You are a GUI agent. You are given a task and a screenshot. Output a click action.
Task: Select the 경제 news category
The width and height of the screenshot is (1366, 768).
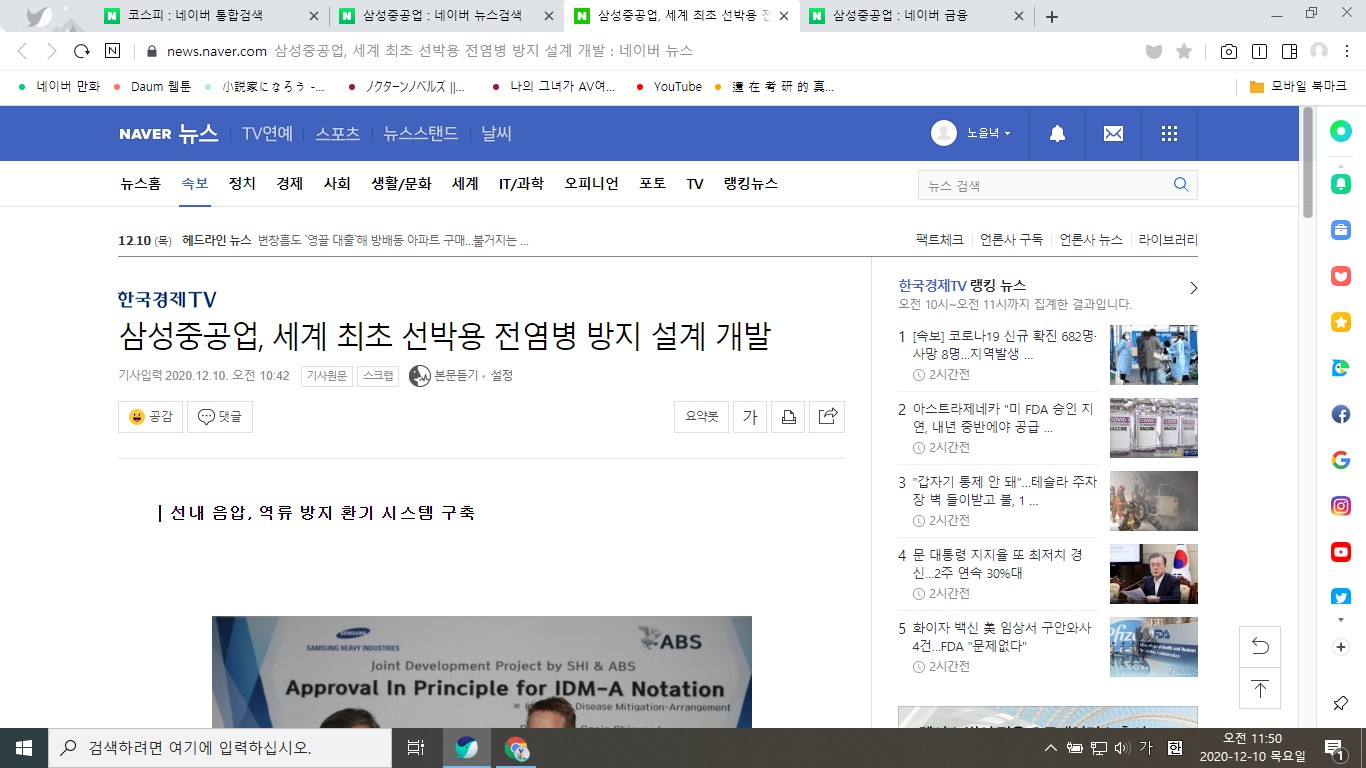coord(289,184)
